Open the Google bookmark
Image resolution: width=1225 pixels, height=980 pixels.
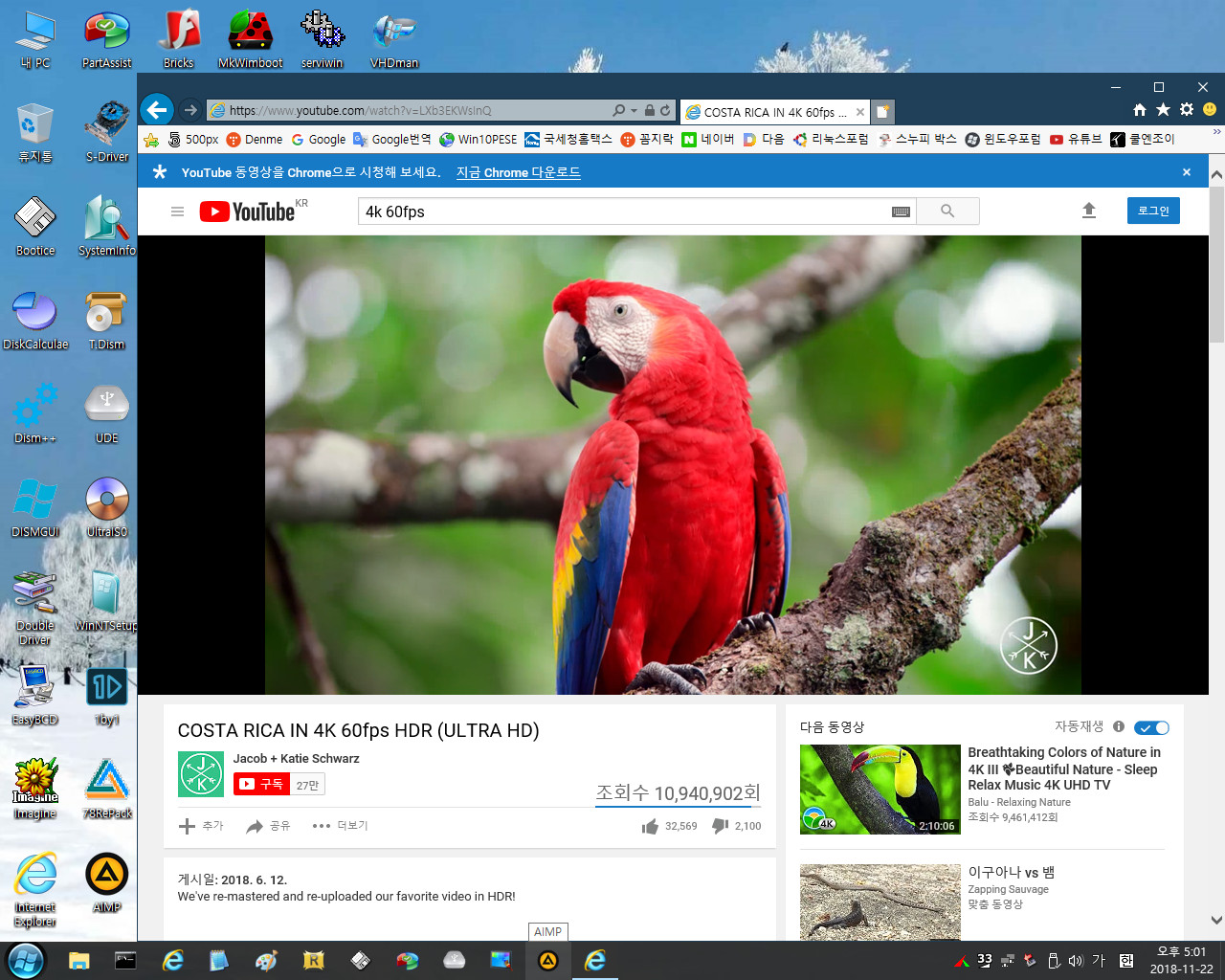(x=319, y=139)
